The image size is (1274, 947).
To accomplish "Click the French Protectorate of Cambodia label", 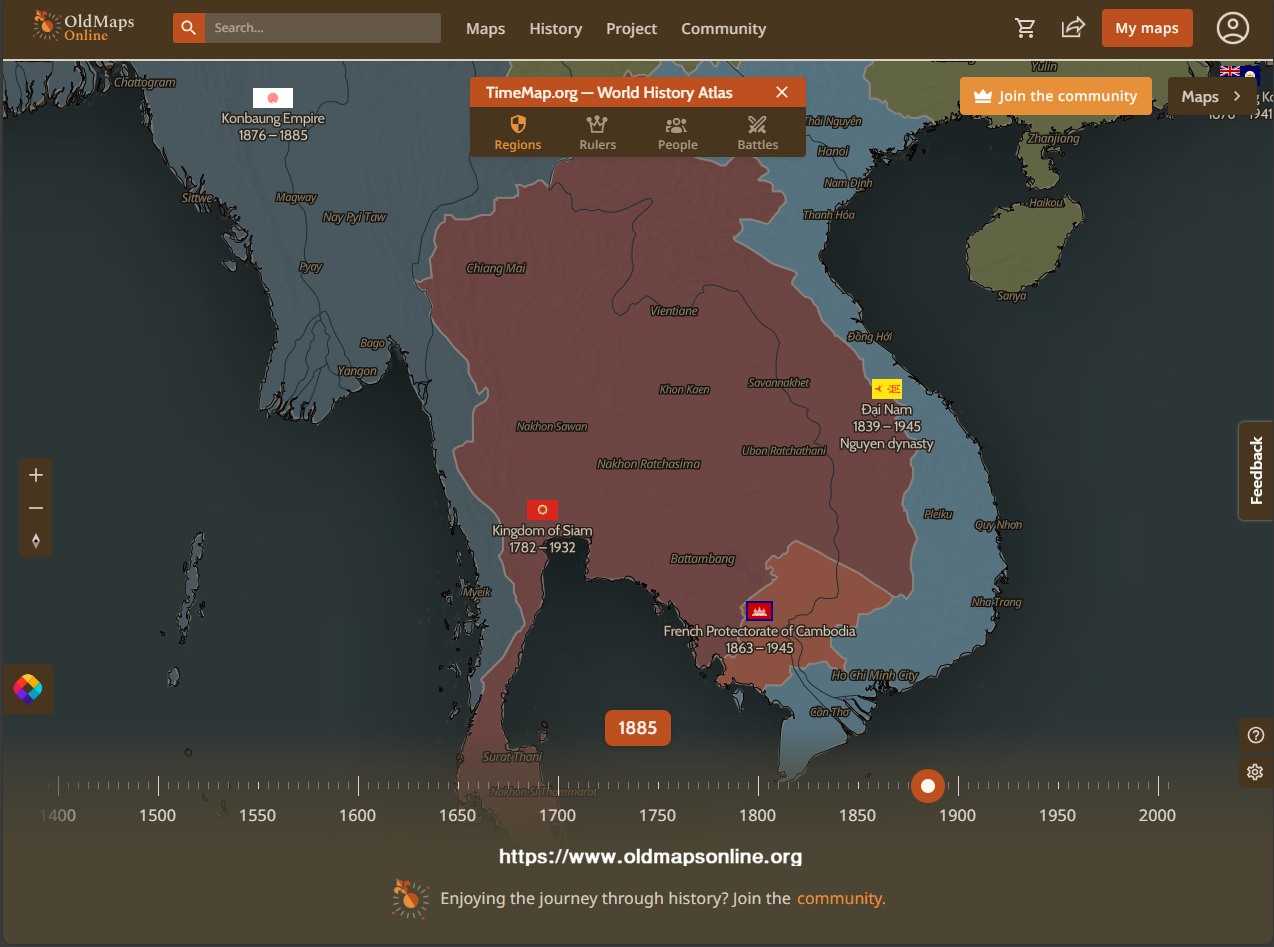I will pos(759,639).
